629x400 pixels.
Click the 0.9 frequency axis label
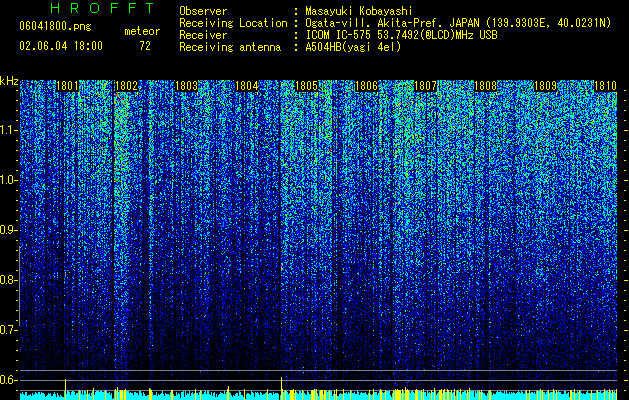[9, 230]
